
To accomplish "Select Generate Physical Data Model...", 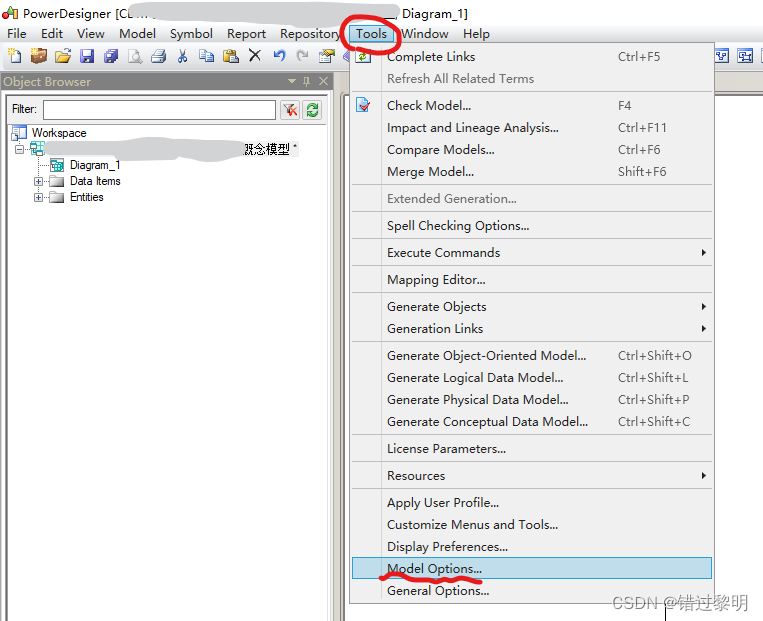I will tap(532, 400).
